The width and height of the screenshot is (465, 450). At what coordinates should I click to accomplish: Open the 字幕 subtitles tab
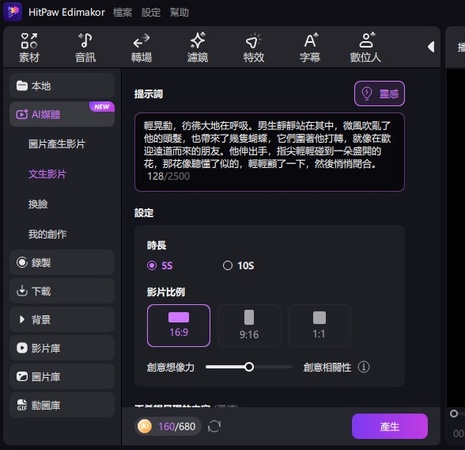[x=310, y=48]
